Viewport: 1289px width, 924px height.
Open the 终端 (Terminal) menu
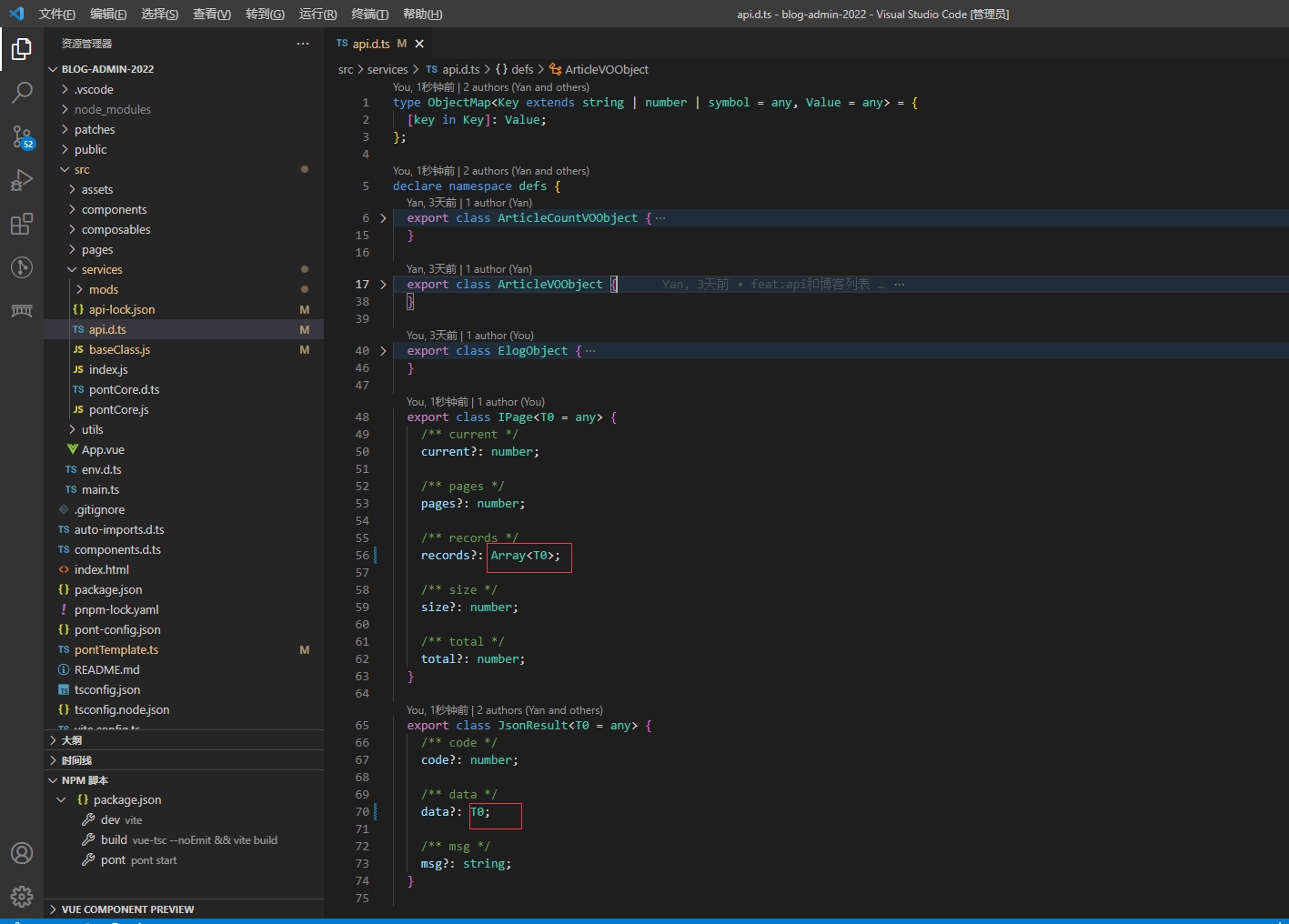click(x=369, y=15)
